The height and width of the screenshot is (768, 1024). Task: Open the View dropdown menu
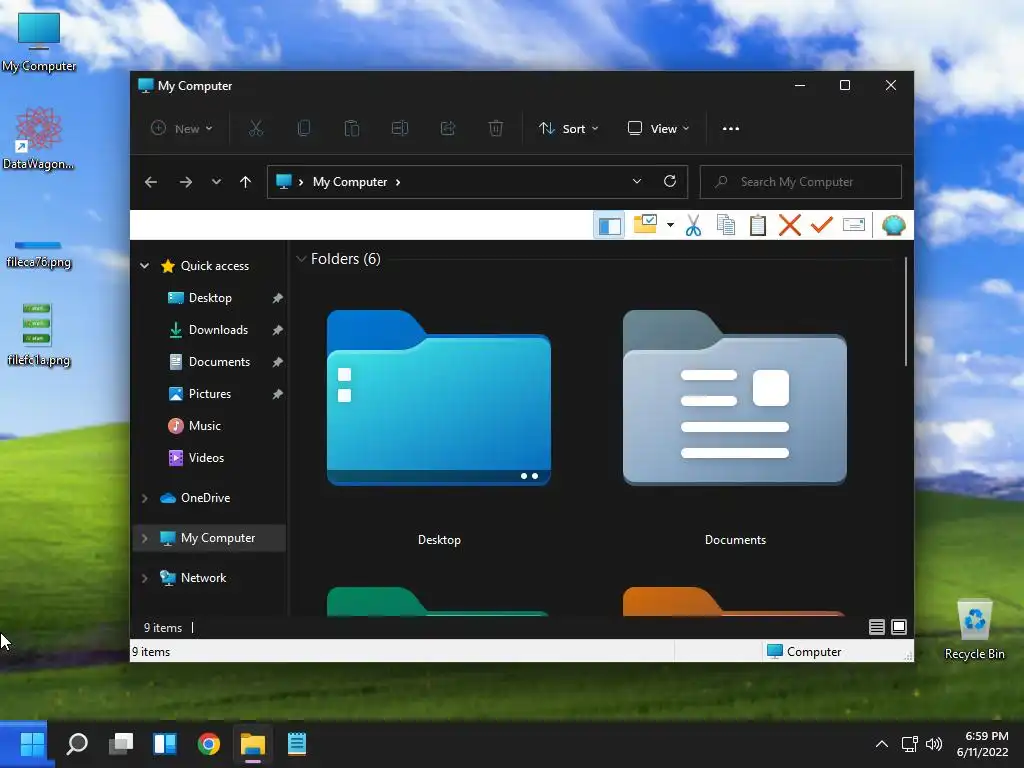[x=658, y=129]
